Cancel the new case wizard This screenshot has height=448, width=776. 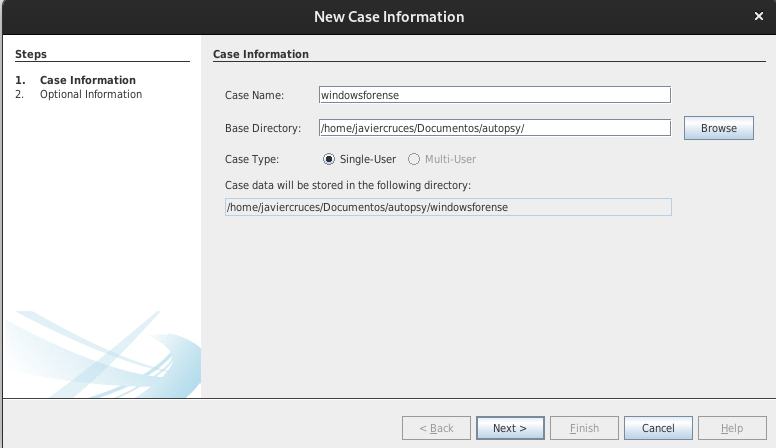(658, 428)
